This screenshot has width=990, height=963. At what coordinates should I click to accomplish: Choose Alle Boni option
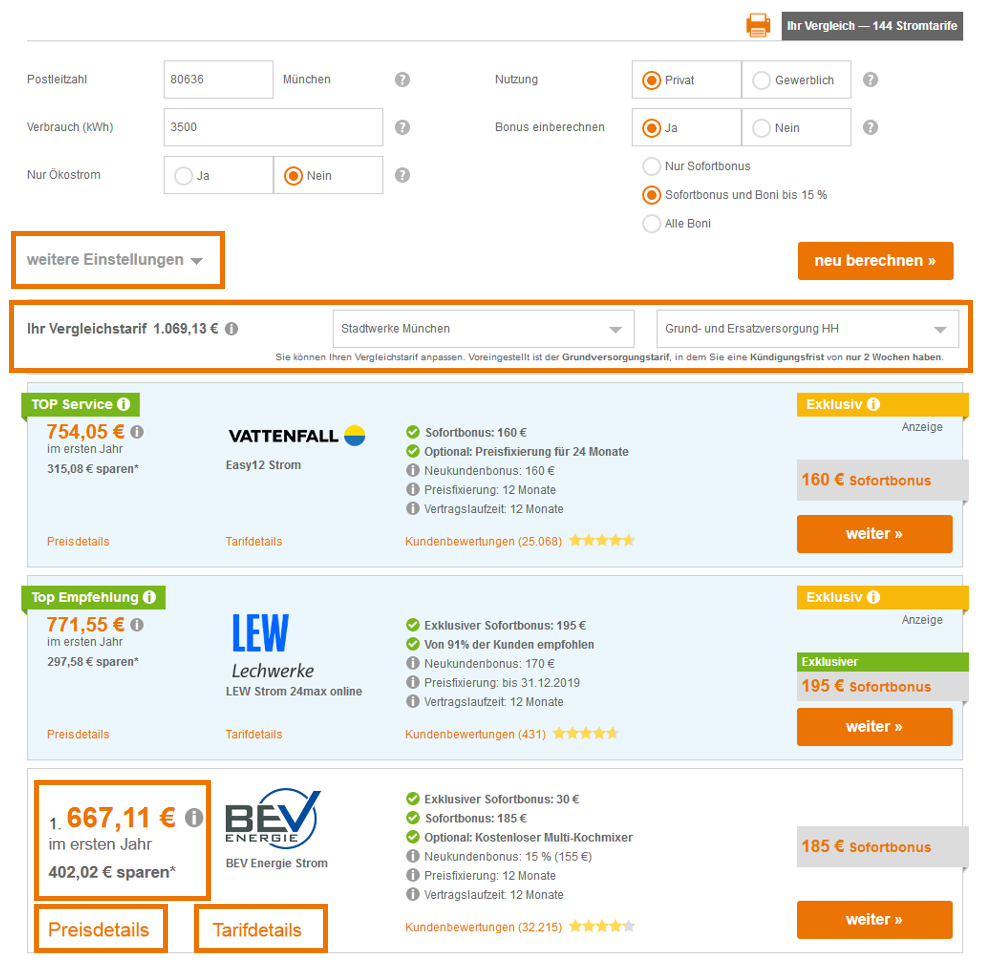pos(676,224)
